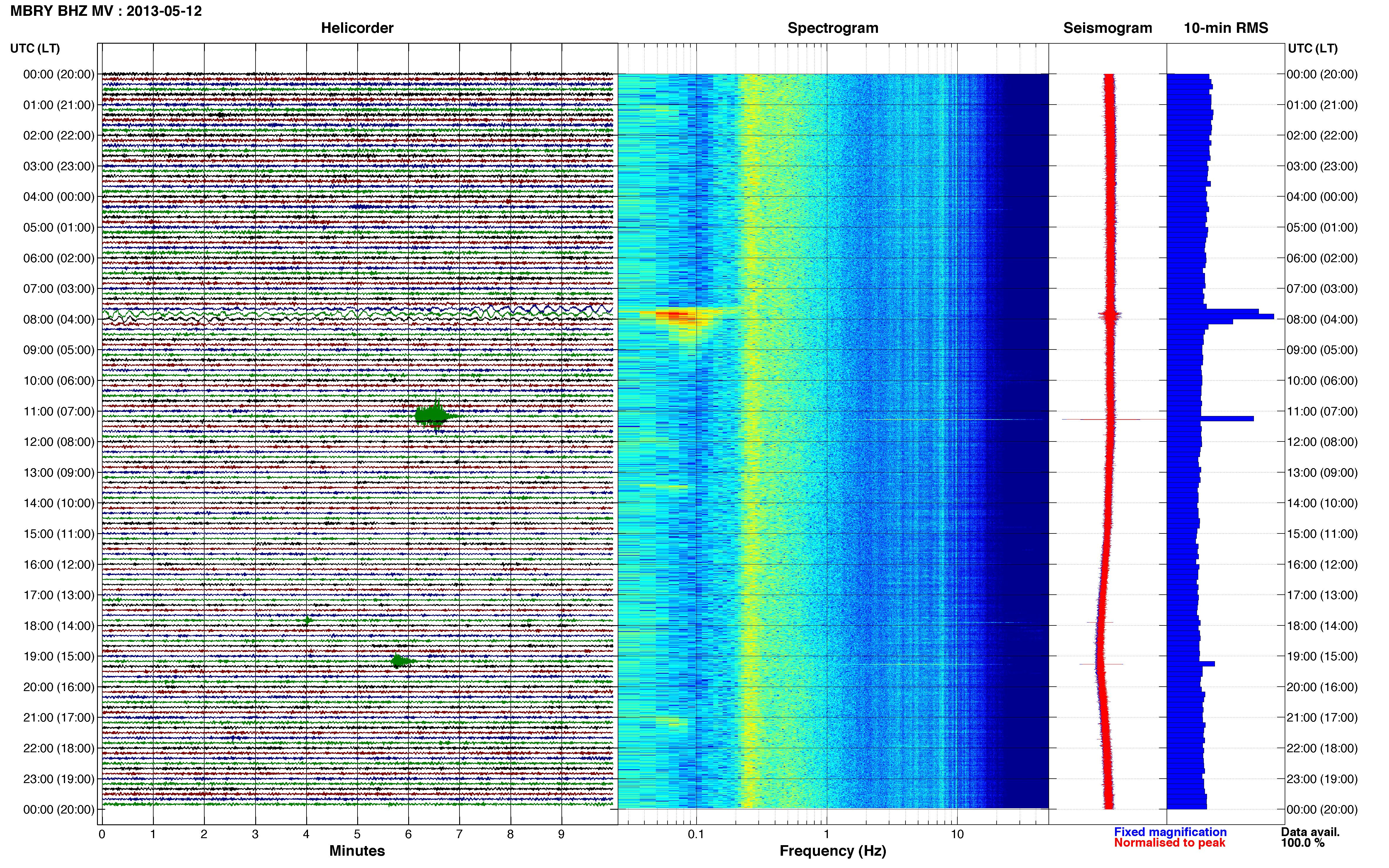1389x868 pixels.
Task: Click the left '14:00 (10:00)' time label
Action: [x=59, y=503]
